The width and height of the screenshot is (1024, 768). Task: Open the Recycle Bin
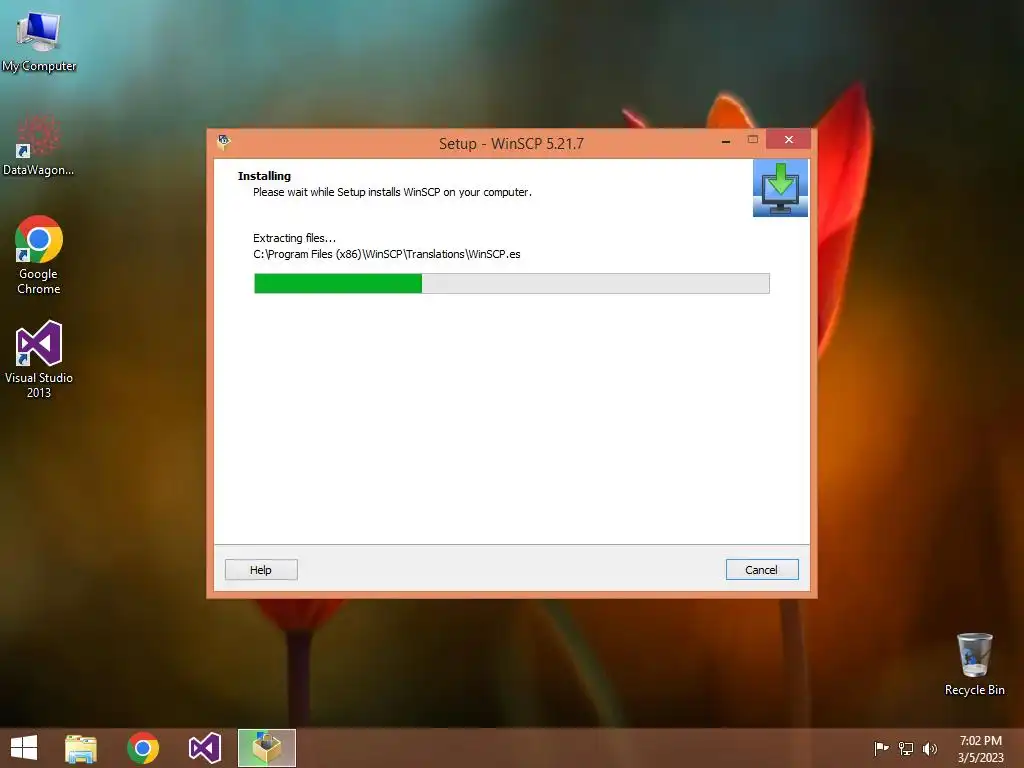click(974, 664)
